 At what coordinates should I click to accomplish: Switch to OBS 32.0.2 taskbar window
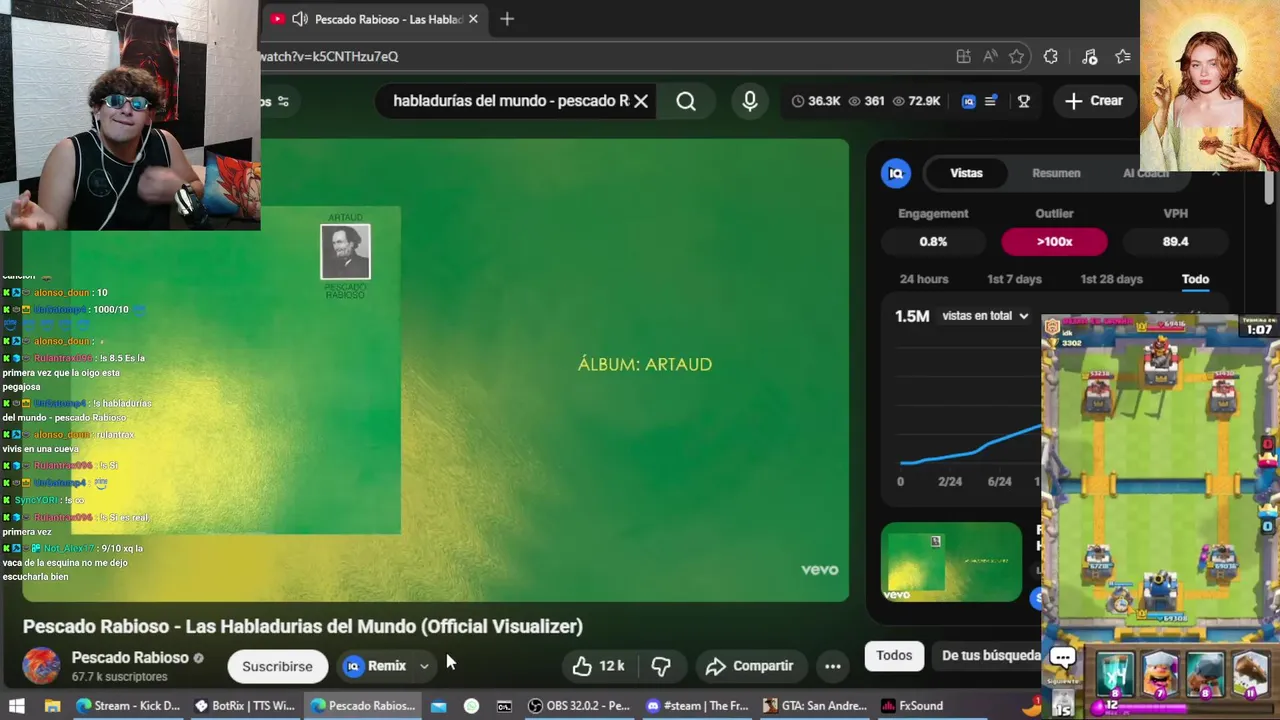tap(580, 706)
